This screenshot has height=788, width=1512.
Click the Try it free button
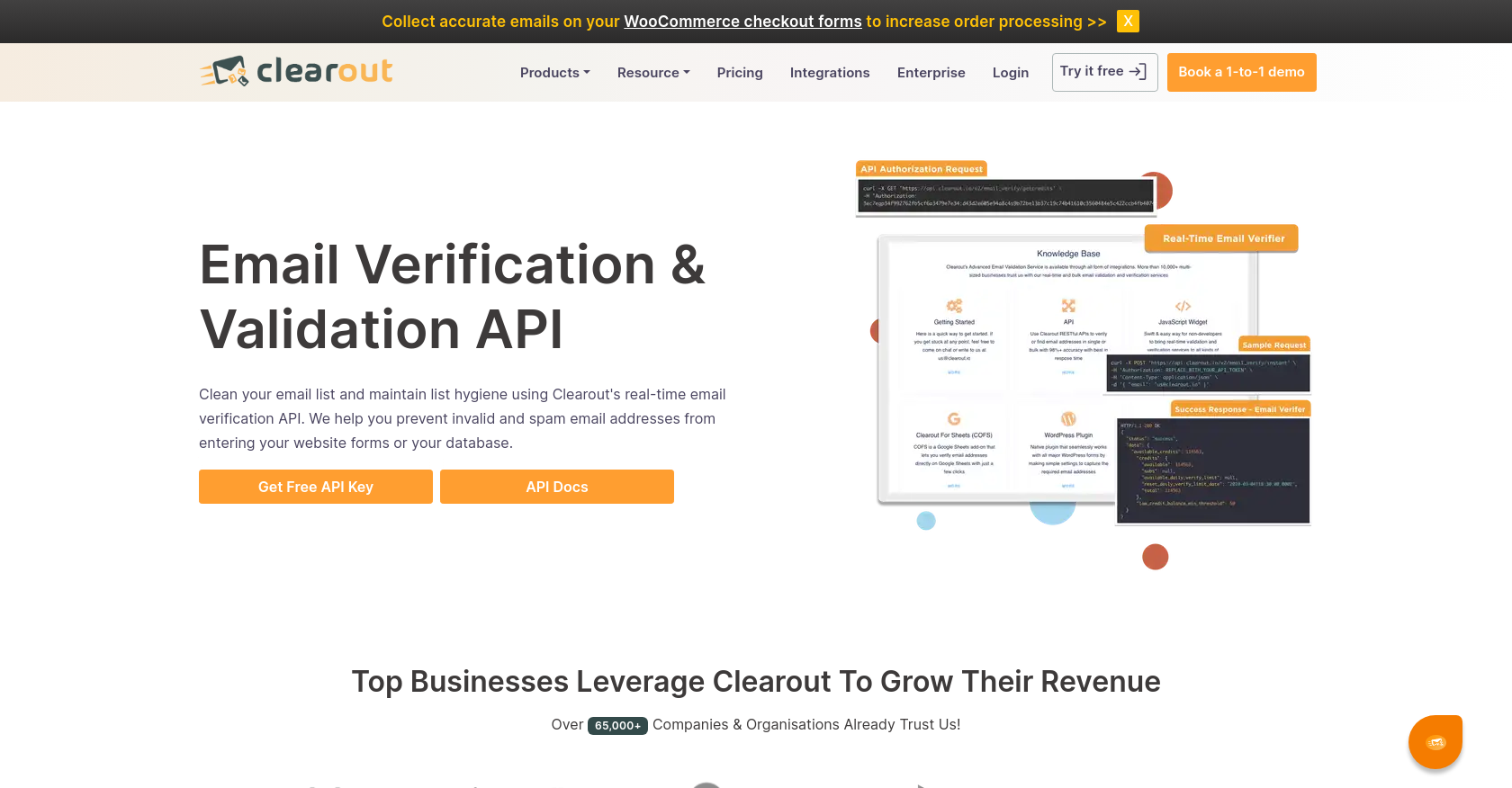pos(1104,72)
